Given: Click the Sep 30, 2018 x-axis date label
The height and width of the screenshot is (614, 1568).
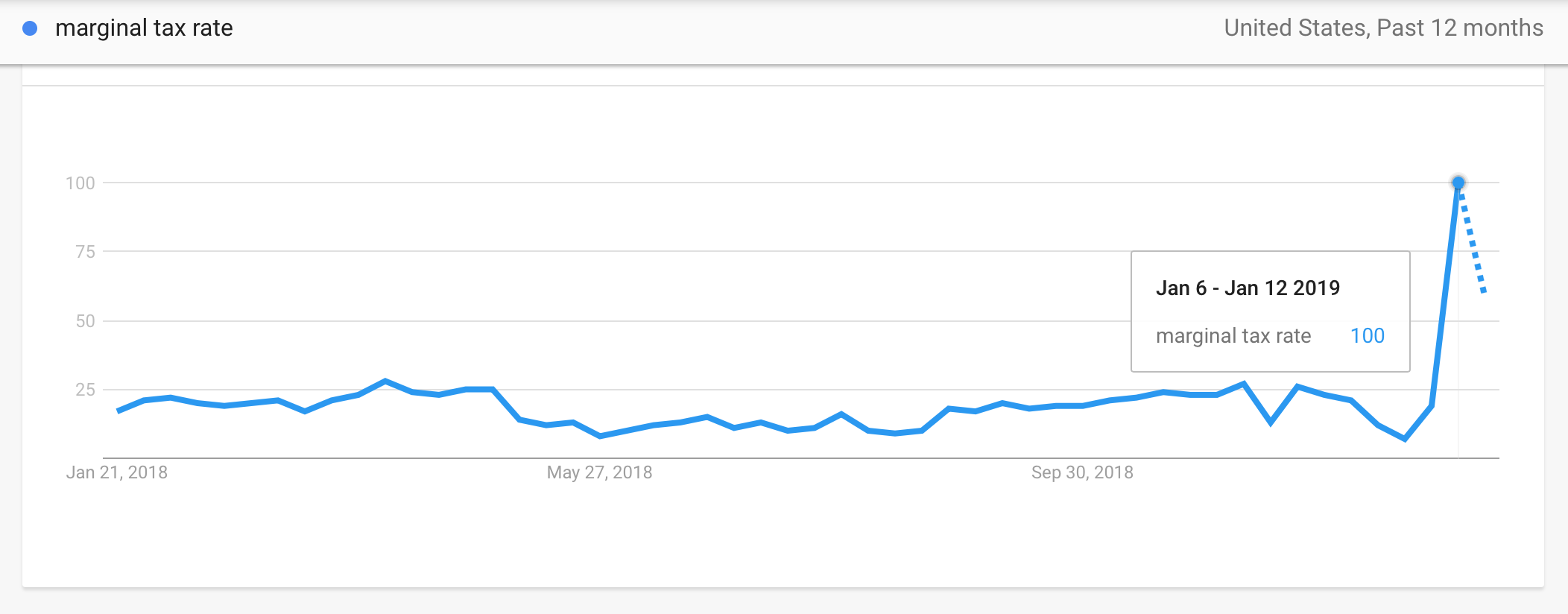Looking at the screenshot, I should pos(1082,472).
